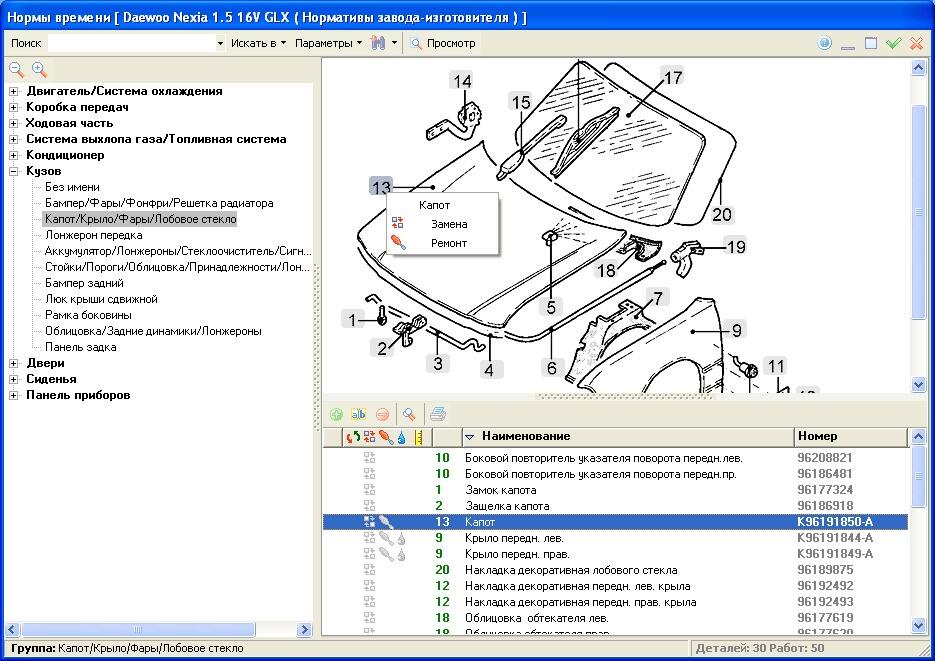Click the Ремонт screwdriver icon in the popup

tap(398, 243)
